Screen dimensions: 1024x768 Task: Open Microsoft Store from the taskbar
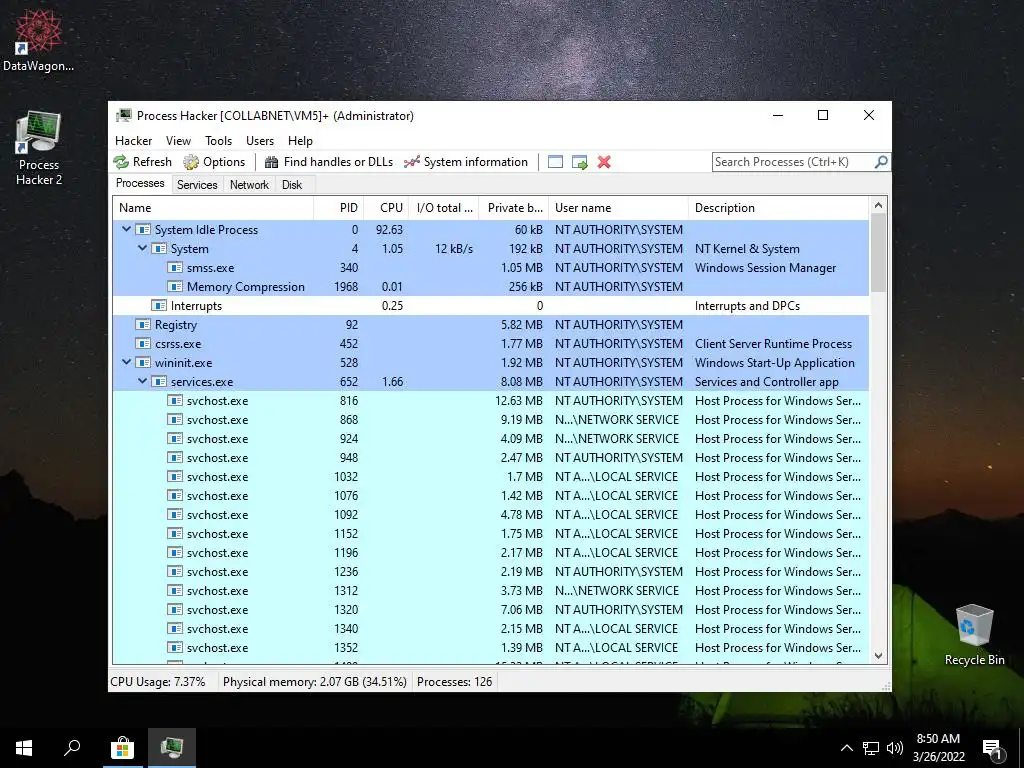[x=122, y=748]
